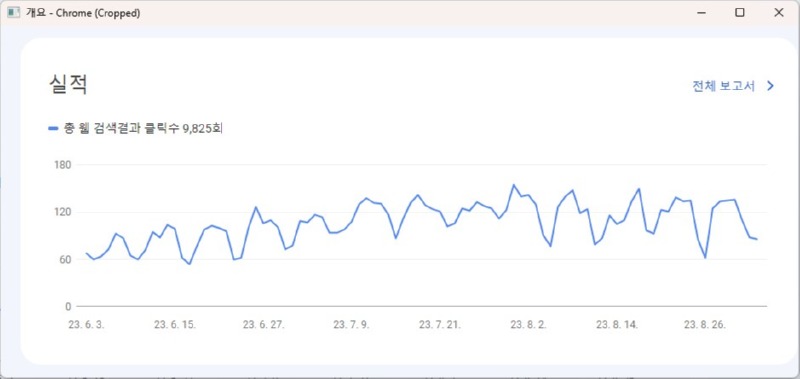Click the 23. 7. 21. date label
The height and width of the screenshot is (379, 800).
(x=440, y=325)
